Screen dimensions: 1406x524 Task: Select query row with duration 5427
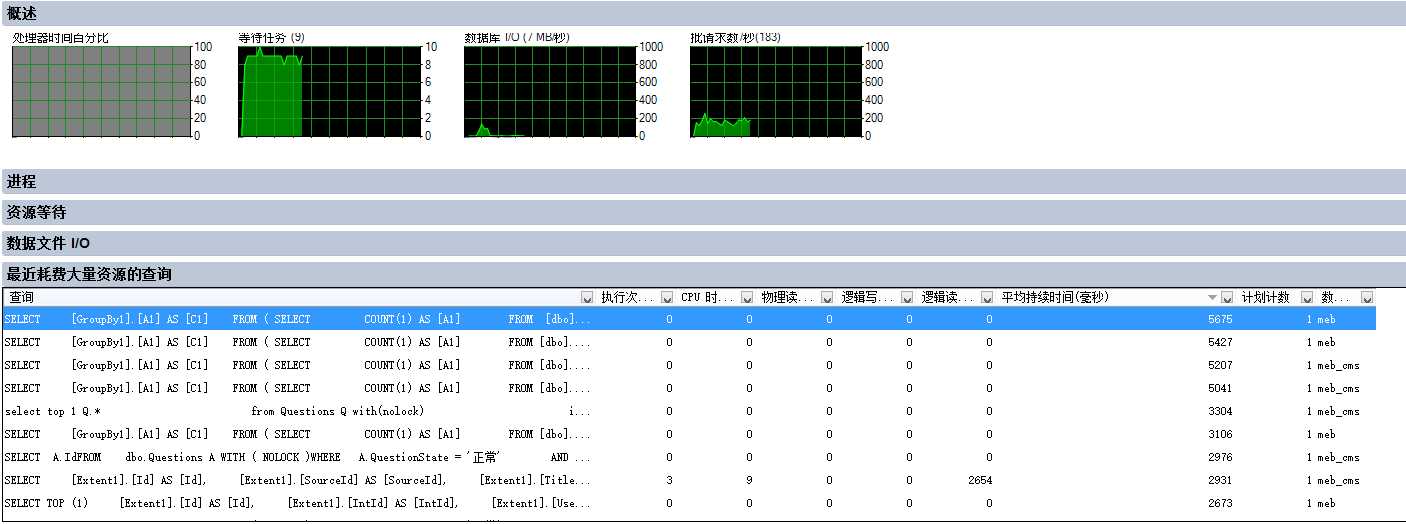[x=689, y=342]
